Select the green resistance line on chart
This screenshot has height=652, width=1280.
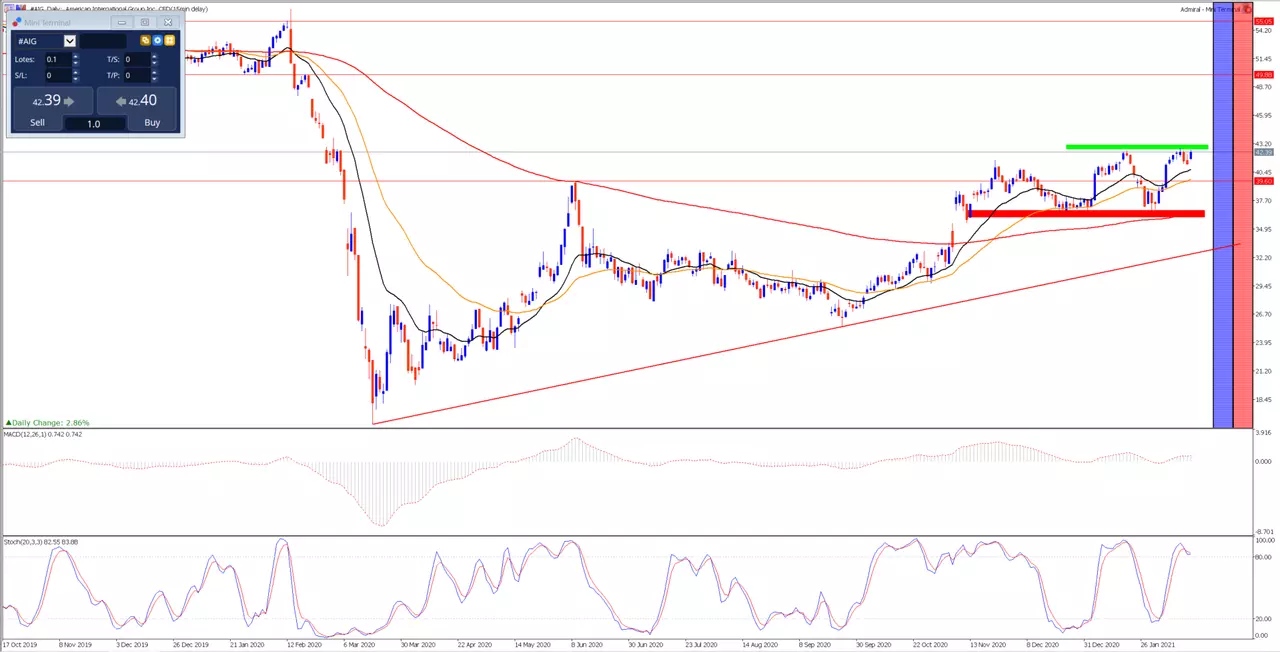click(x=1137, y=147)
